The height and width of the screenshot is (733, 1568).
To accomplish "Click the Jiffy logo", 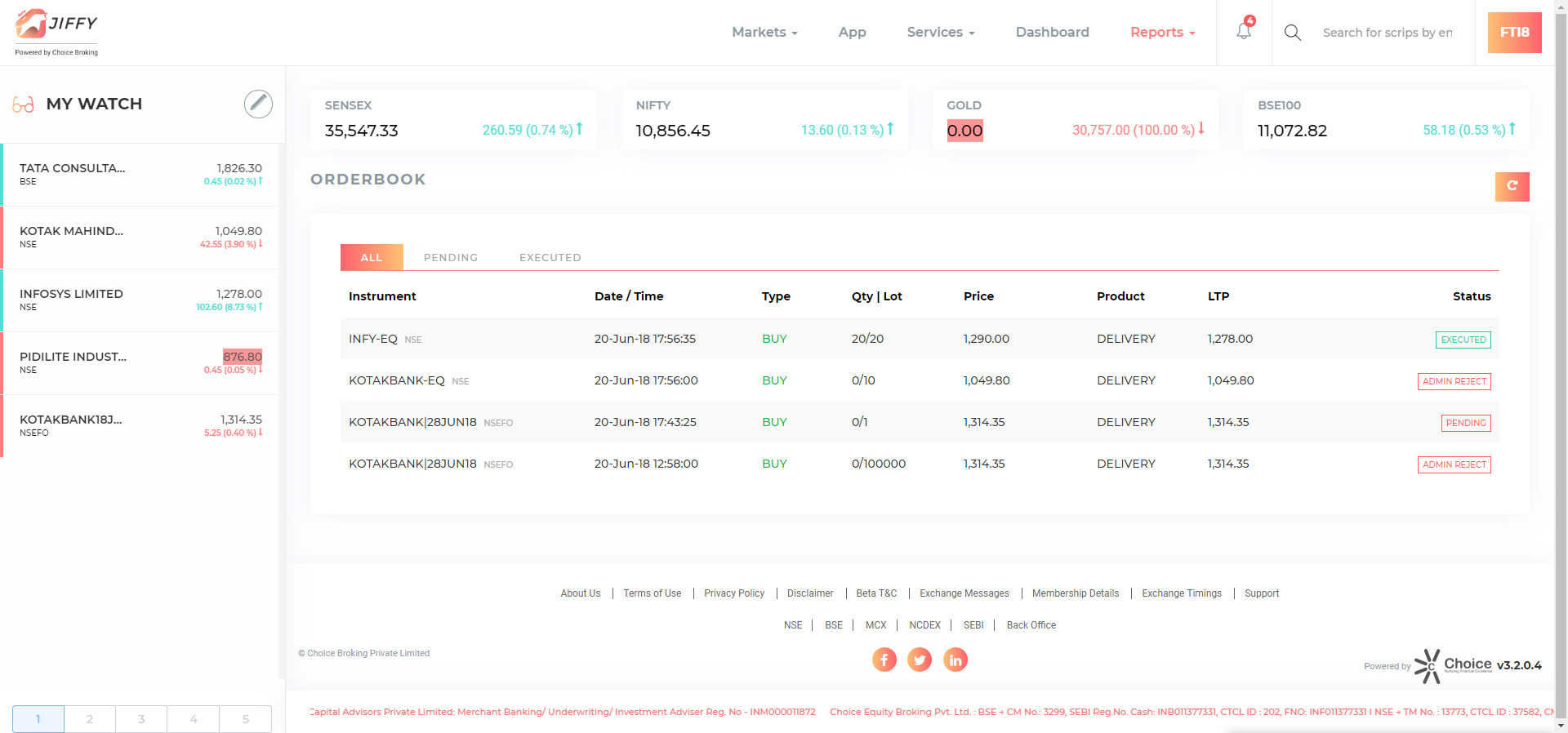I will (56, 32).
